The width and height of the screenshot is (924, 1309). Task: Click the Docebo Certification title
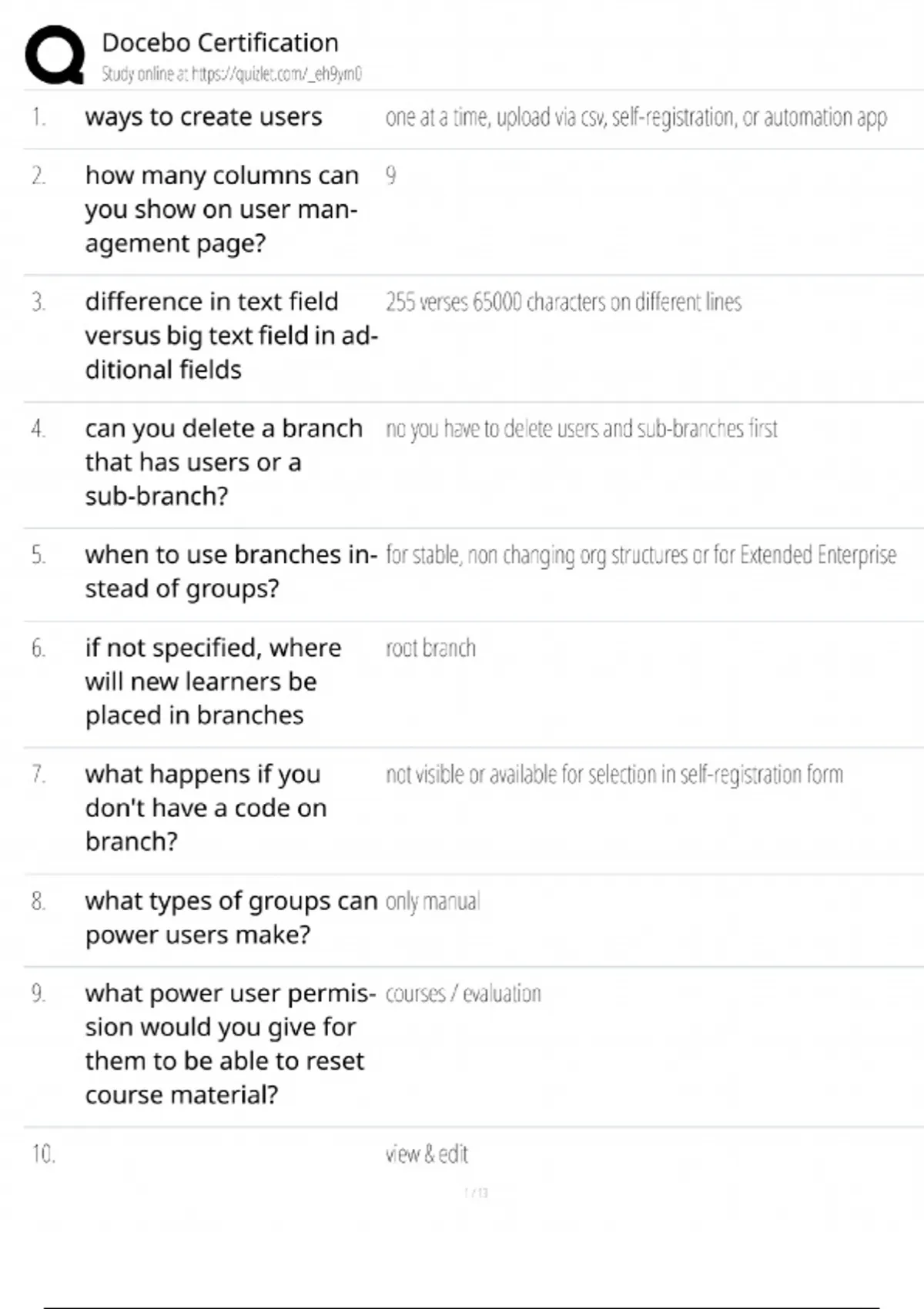(x=219, y=42)
